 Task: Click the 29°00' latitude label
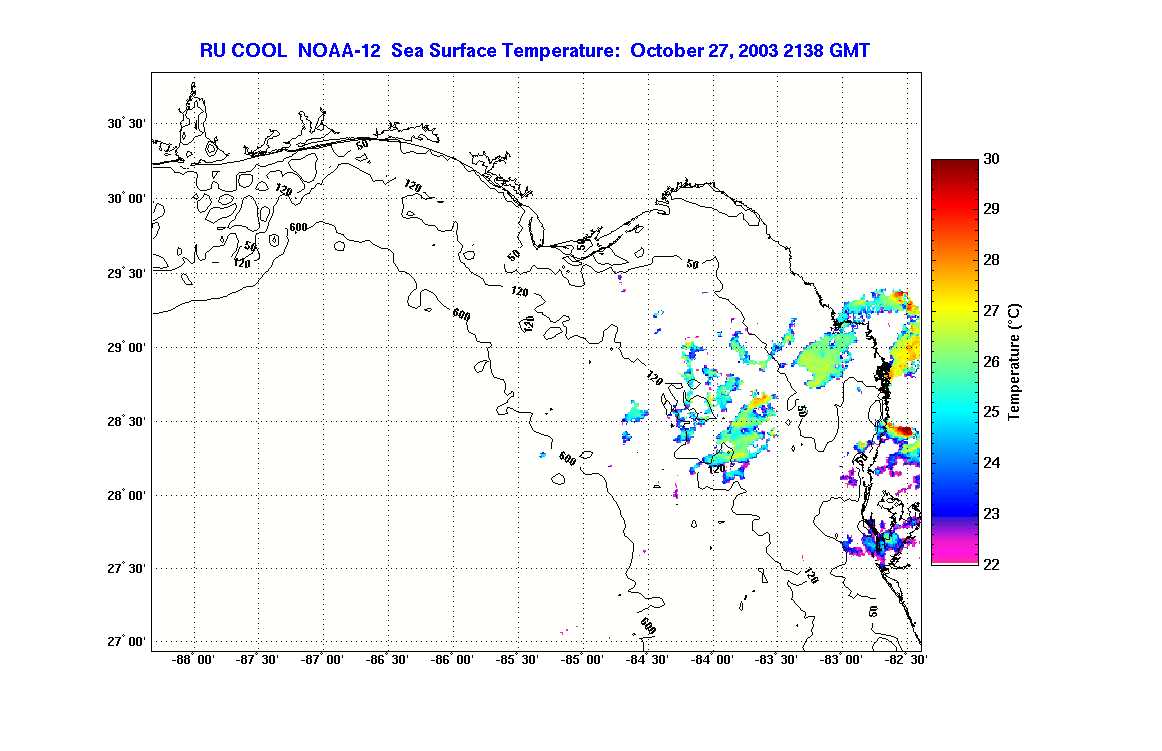click(x=128, y=347)
